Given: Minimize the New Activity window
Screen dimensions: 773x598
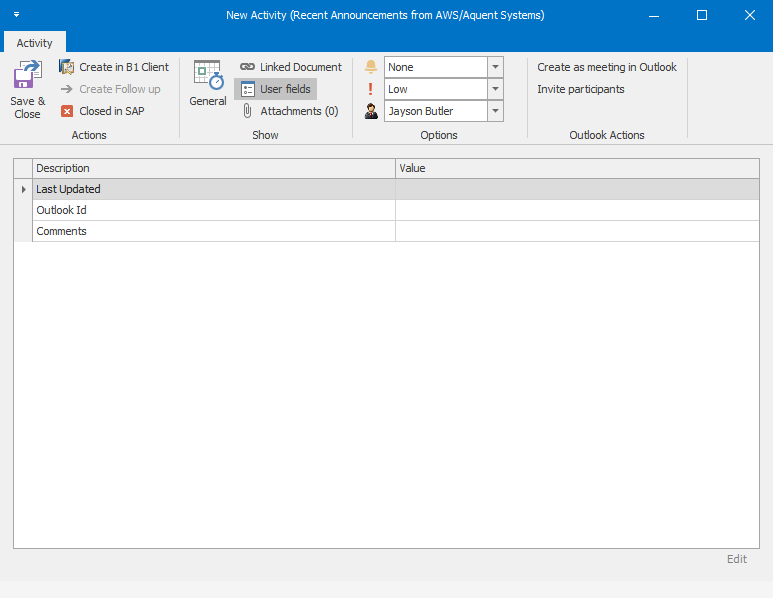Looking at the screenshot, I should pyautogui.click(x=654, y=15).
